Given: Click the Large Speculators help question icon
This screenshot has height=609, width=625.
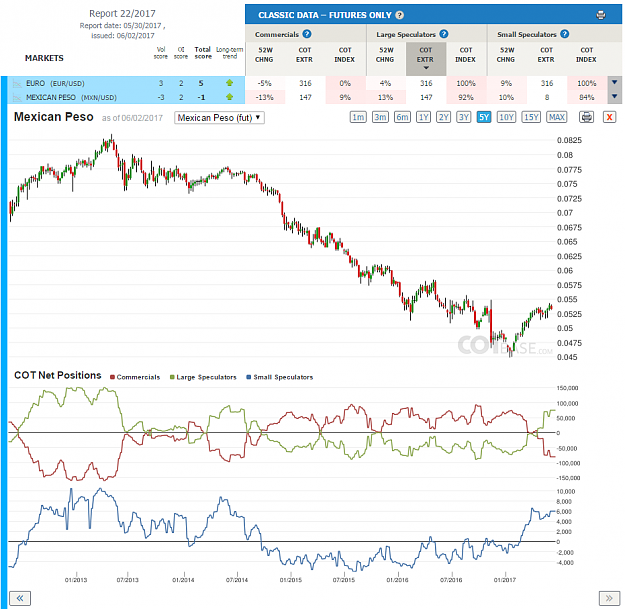Looking at the screenshot, I should (x=444, y=34).
